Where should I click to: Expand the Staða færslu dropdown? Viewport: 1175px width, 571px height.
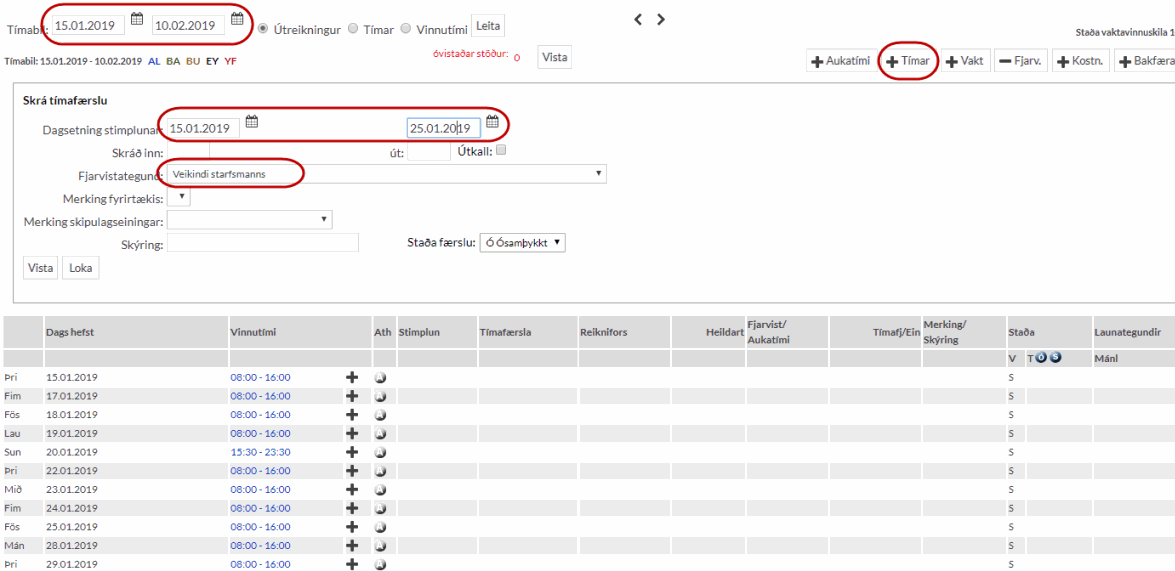pyautogui.click(x=522, y=243)
